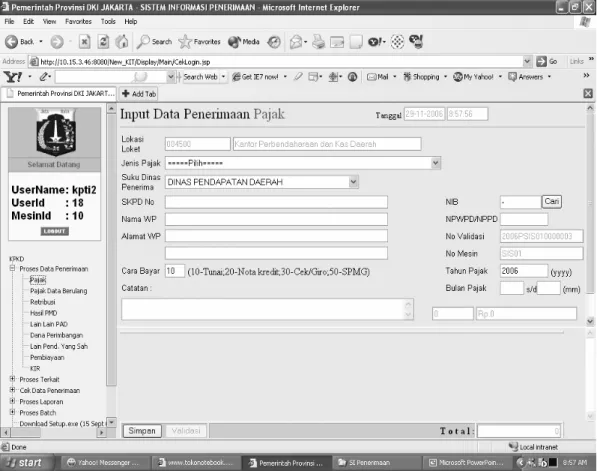
Task: Select Hasil PMD tree item
Action: [x=43, y=313]
